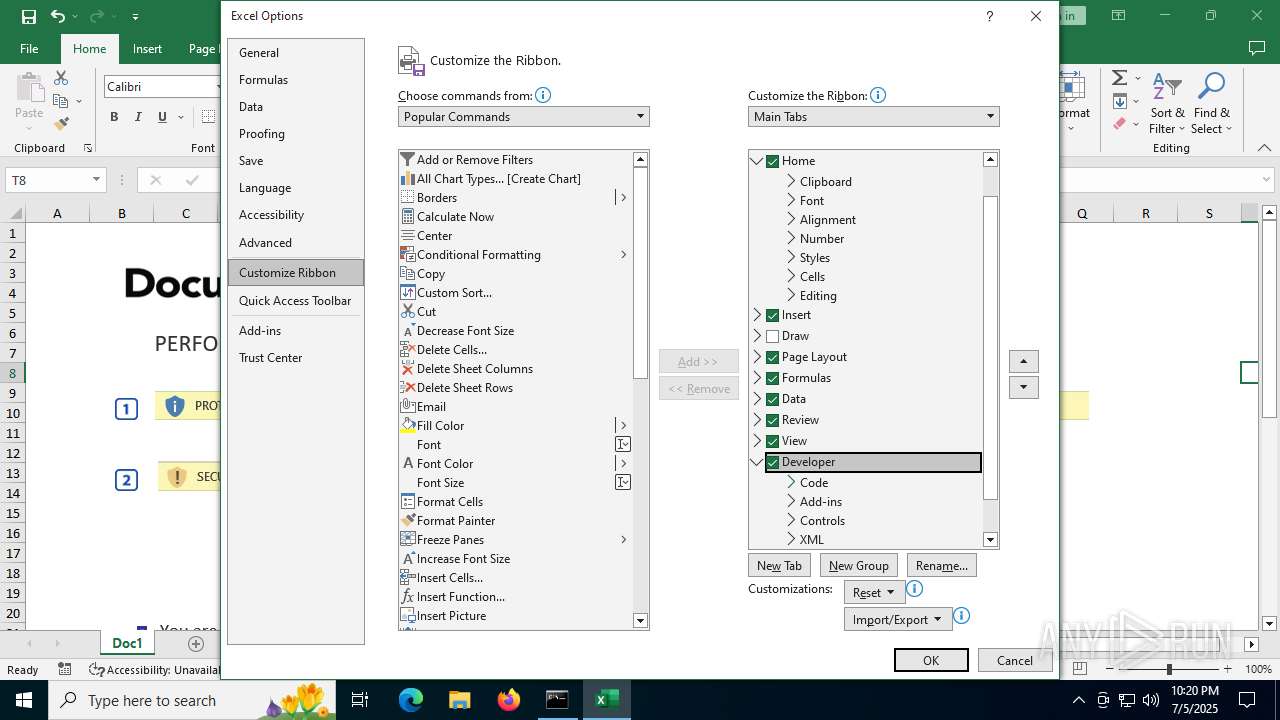
Task: Uncheck the View tab checkbox
Action: tap(772, 441)
